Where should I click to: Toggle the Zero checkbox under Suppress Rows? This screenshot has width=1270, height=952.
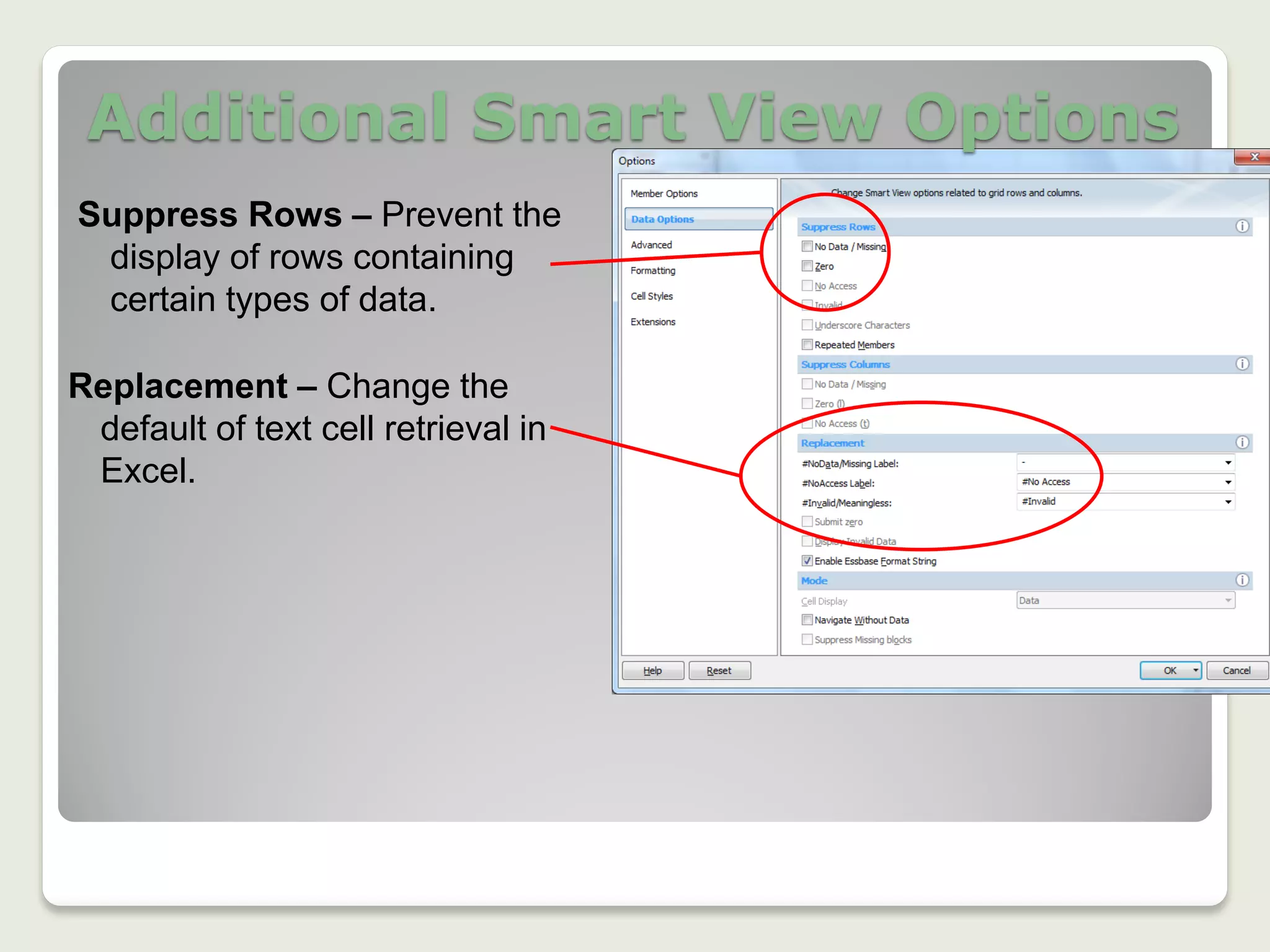click(x=807, y=266)
